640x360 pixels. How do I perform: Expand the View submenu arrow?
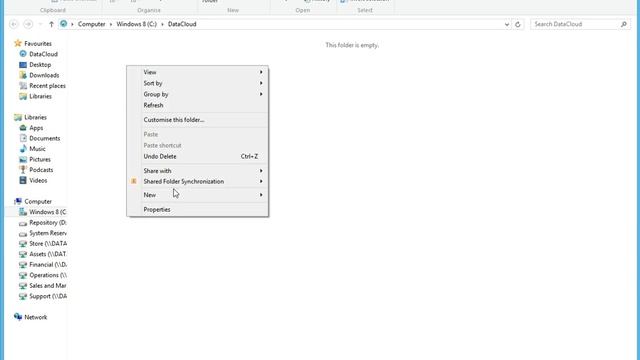tap(261, 72)
